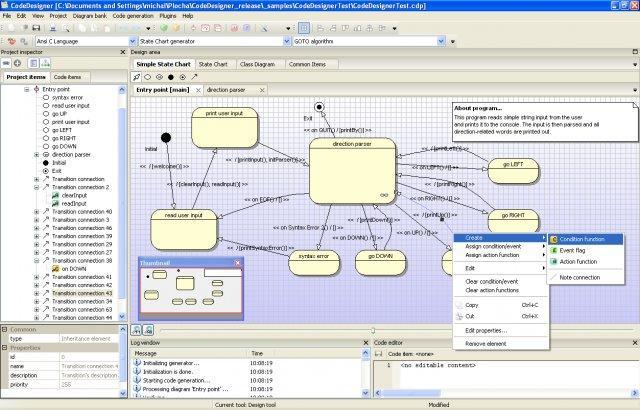
Task: Click the Project tree scroll down arrow
Action: click(x=122, y=317)
